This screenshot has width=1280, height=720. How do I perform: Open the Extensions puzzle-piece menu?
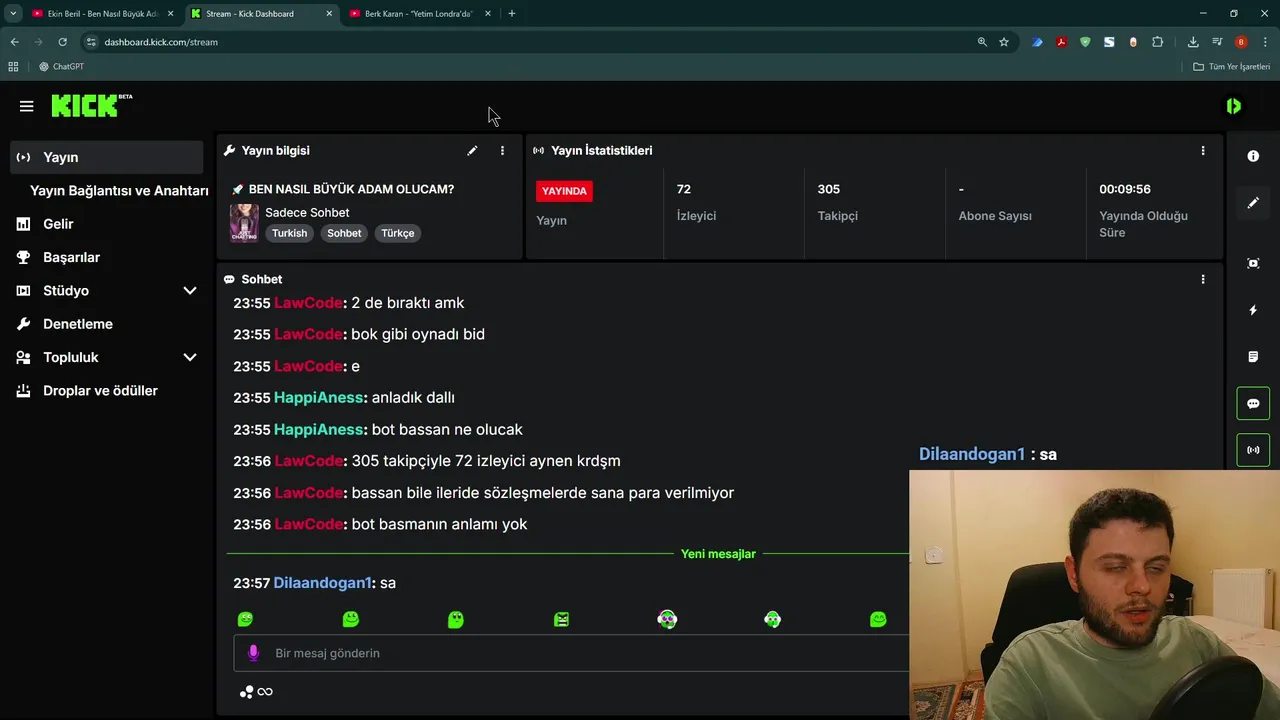coord(1157,42)
